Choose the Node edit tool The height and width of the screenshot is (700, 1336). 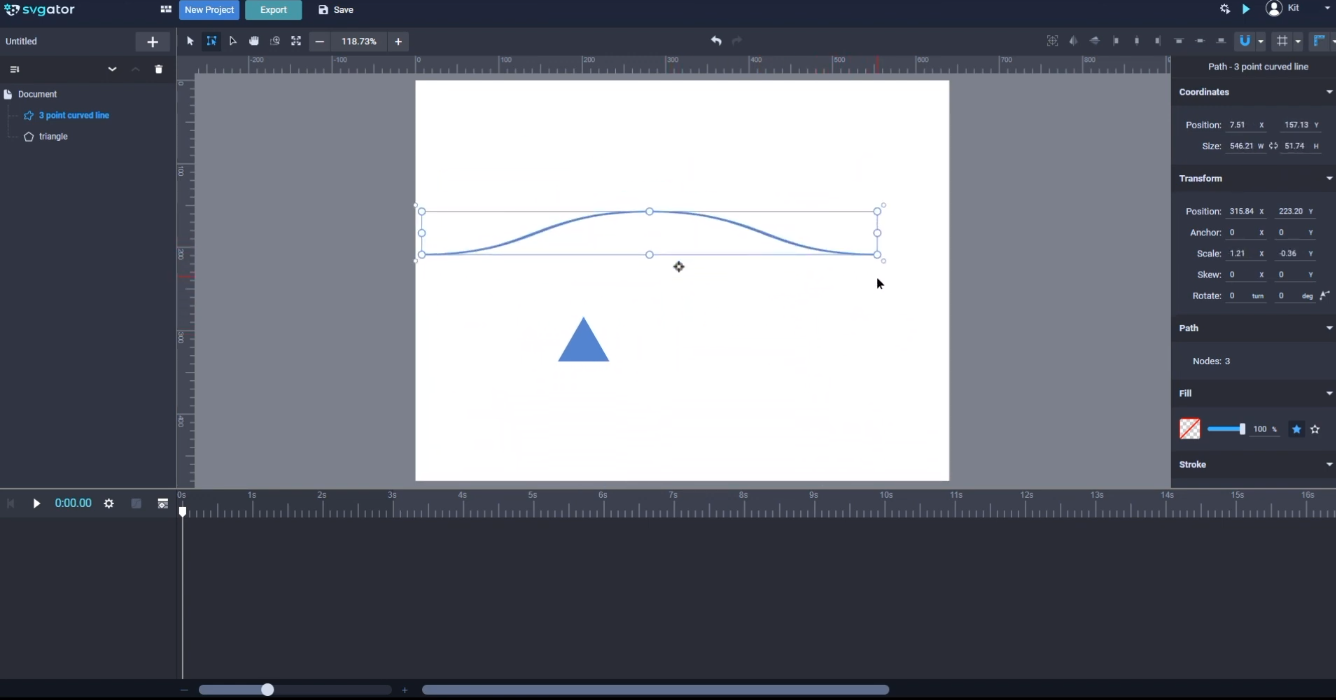(233, 41)
